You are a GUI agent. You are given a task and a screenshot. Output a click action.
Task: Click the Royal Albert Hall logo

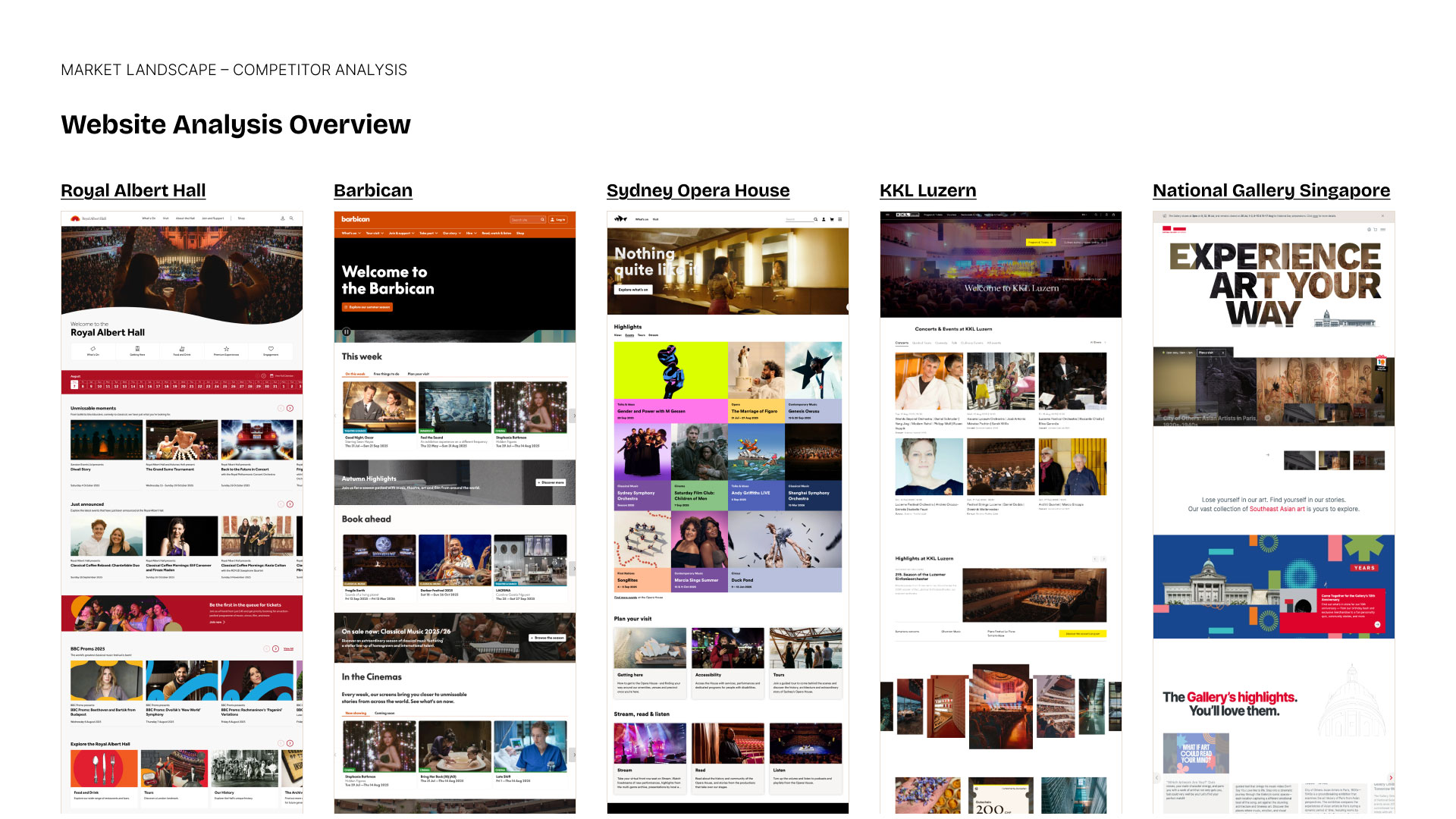(88, 218)
